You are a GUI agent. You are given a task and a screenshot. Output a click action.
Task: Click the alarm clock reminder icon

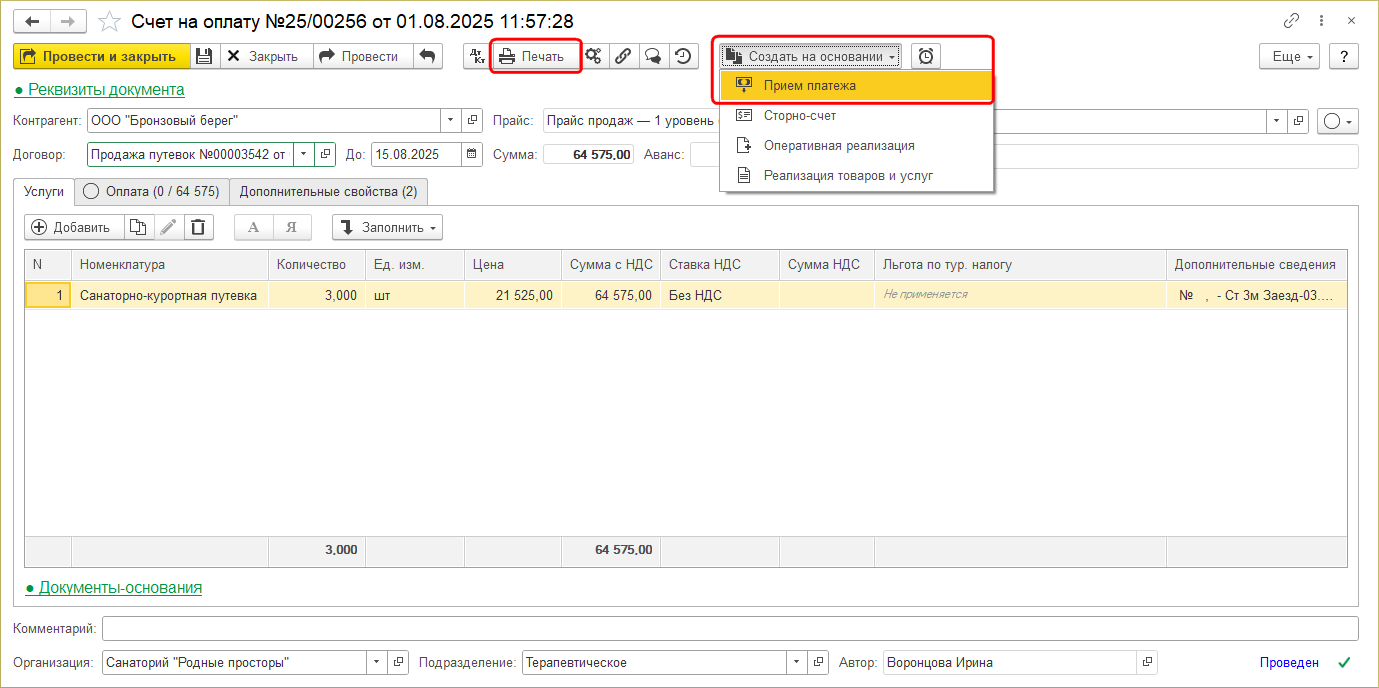coord(926,56)
